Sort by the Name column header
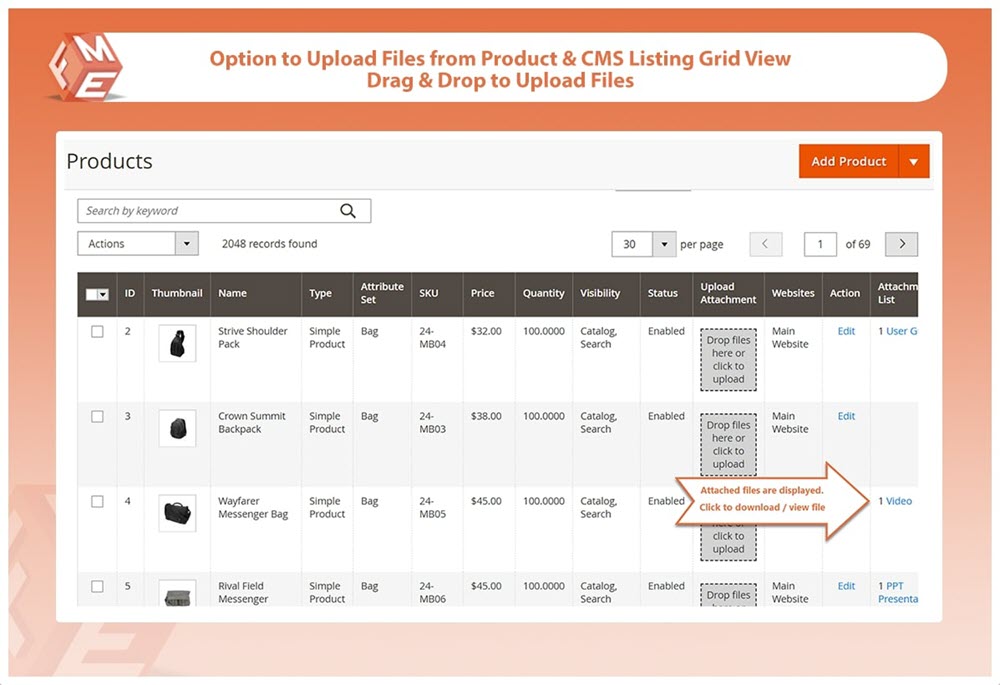 (x=232, y=293)
